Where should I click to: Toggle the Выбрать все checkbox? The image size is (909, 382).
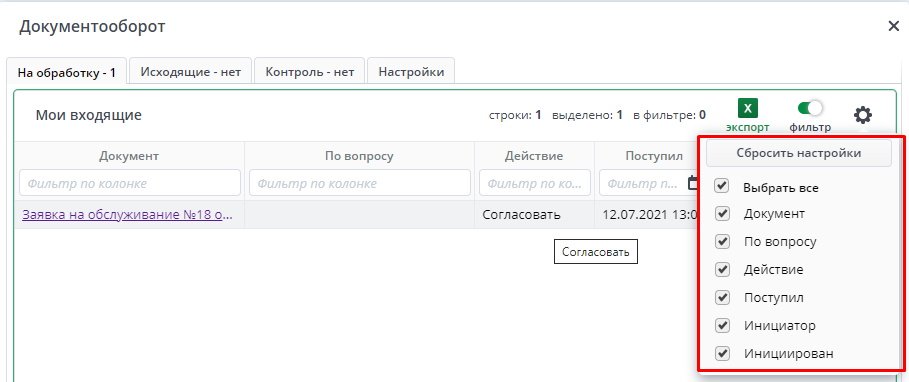coord(722,186)
